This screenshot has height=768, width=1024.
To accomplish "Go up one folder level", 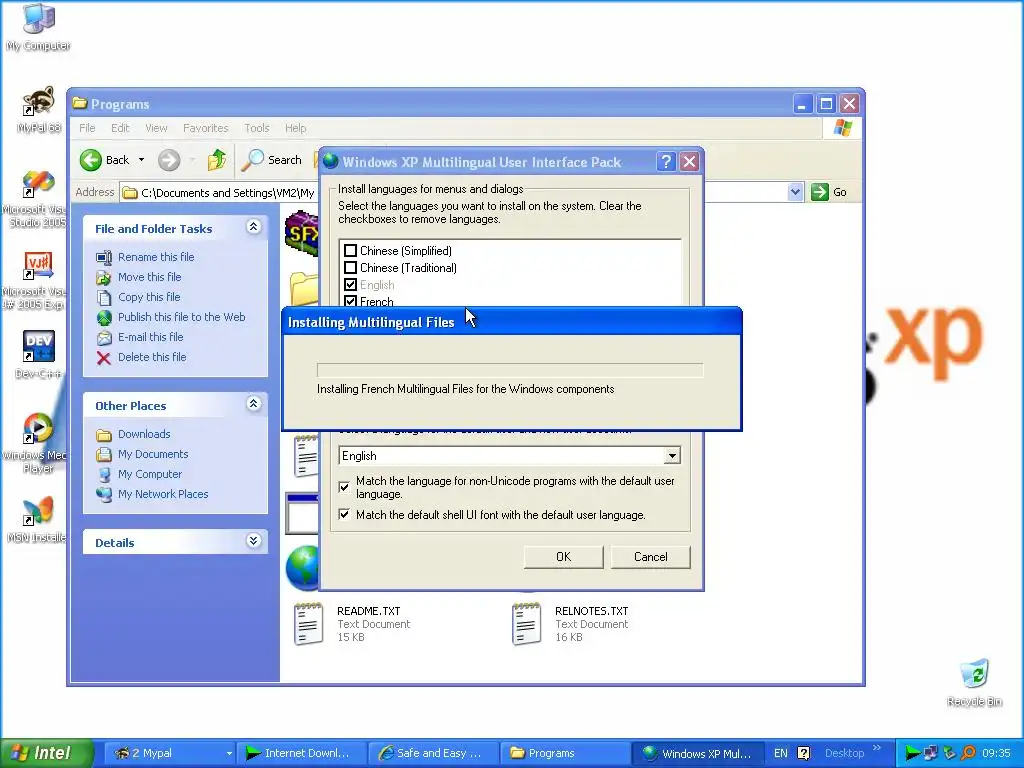I will [217, 160].
